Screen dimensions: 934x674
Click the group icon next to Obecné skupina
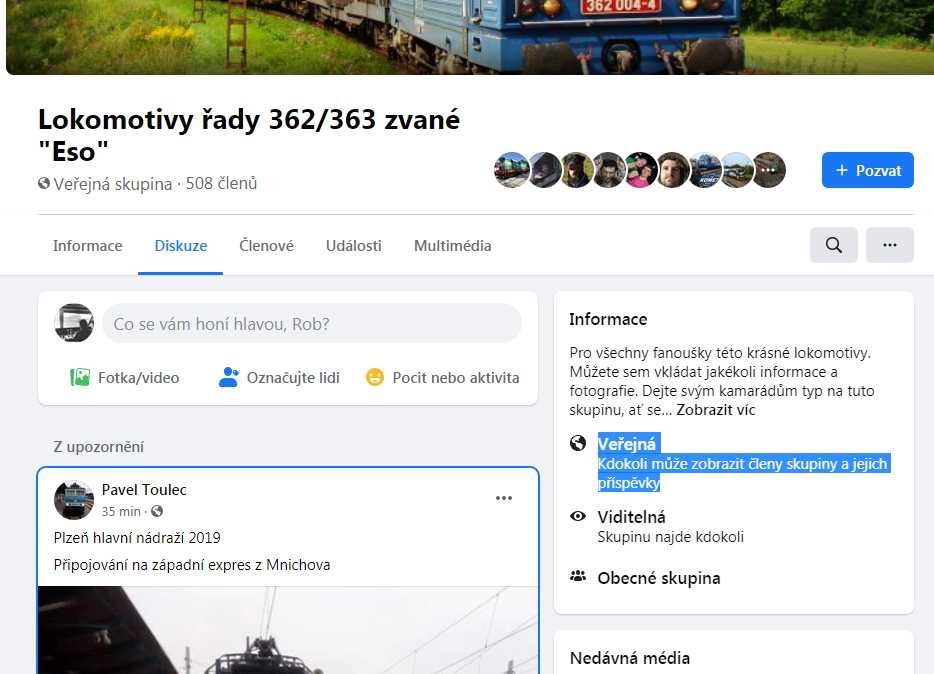click(x=578, y=577)
